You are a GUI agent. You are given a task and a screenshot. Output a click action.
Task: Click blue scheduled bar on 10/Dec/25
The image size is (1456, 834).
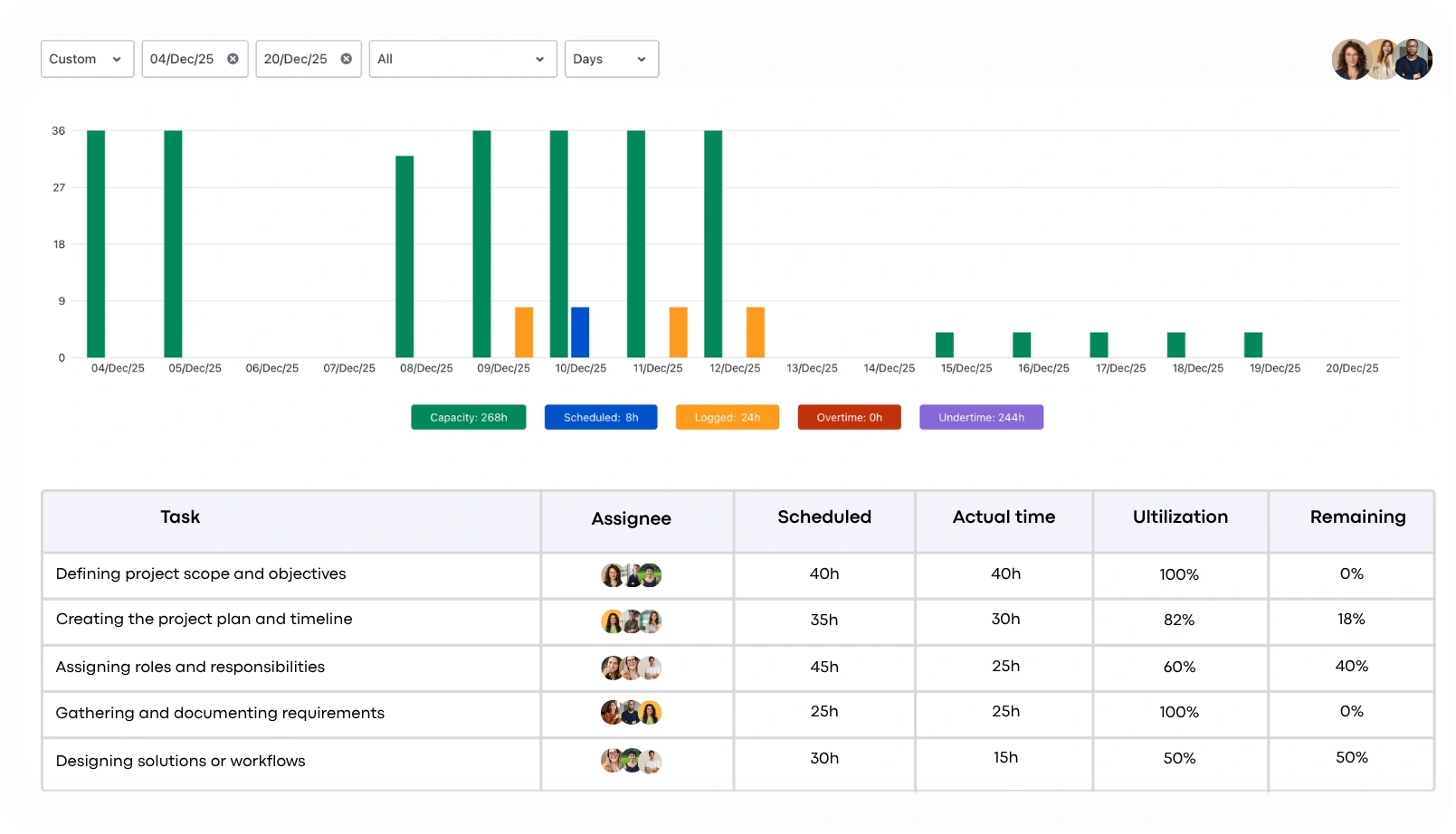[x=580, y=332]
